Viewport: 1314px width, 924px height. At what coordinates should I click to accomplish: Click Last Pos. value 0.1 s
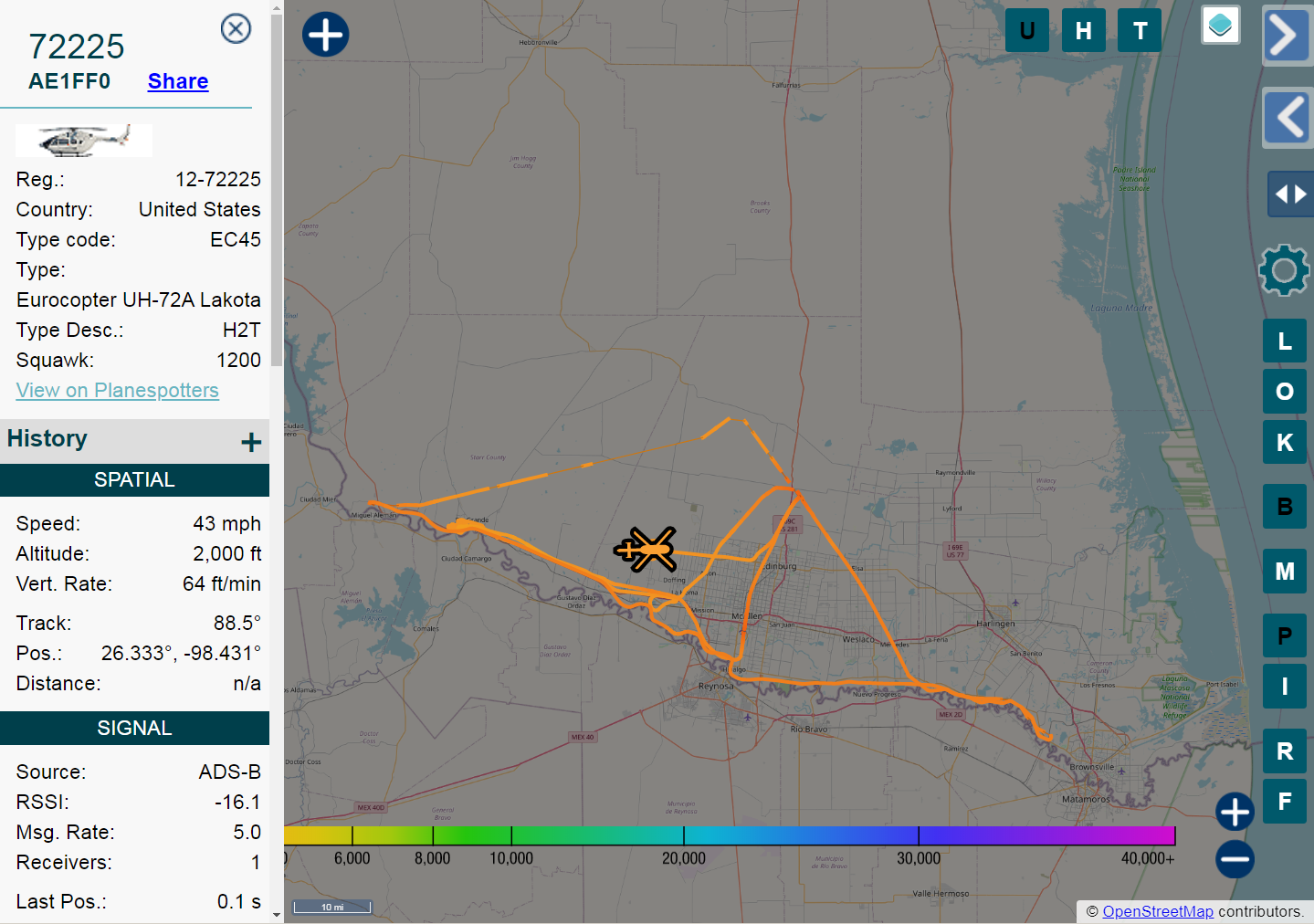point(239,902)
